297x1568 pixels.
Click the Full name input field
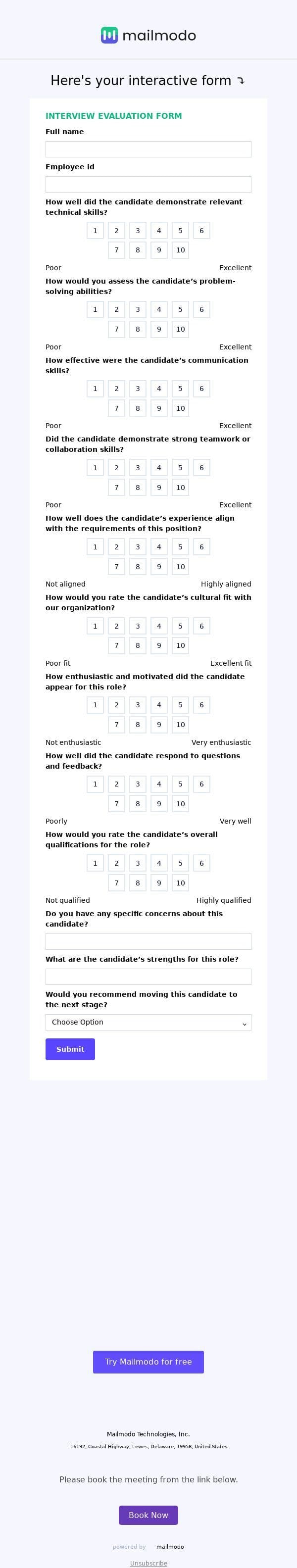pos(148,149)
